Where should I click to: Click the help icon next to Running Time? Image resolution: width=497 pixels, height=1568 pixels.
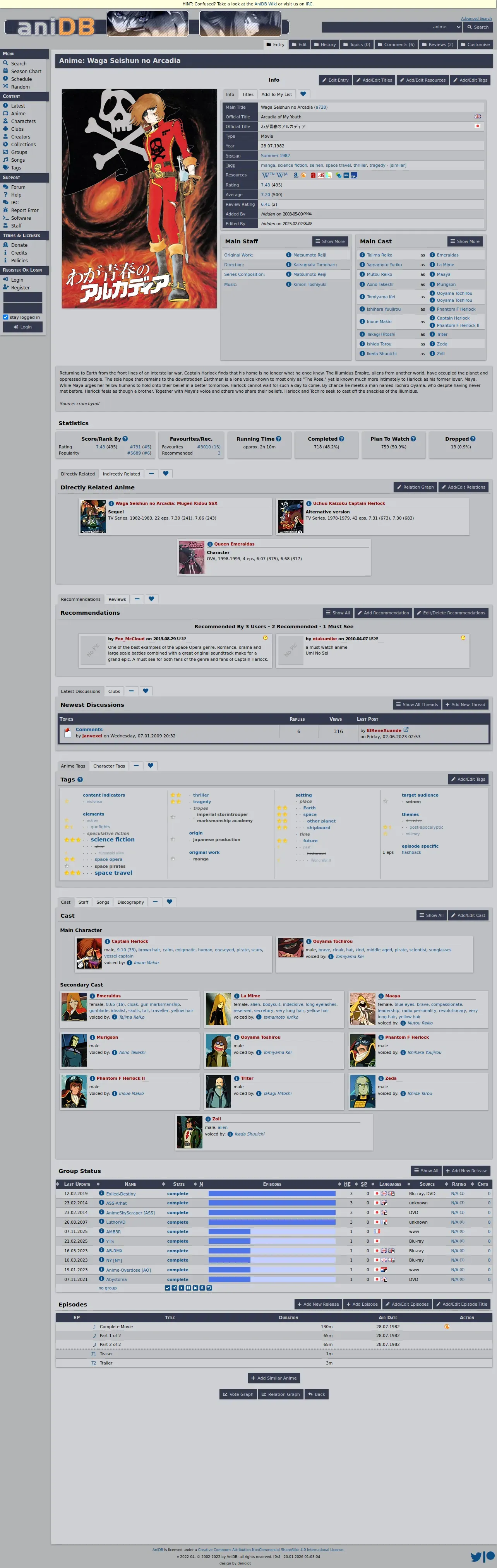coord(278,439)
